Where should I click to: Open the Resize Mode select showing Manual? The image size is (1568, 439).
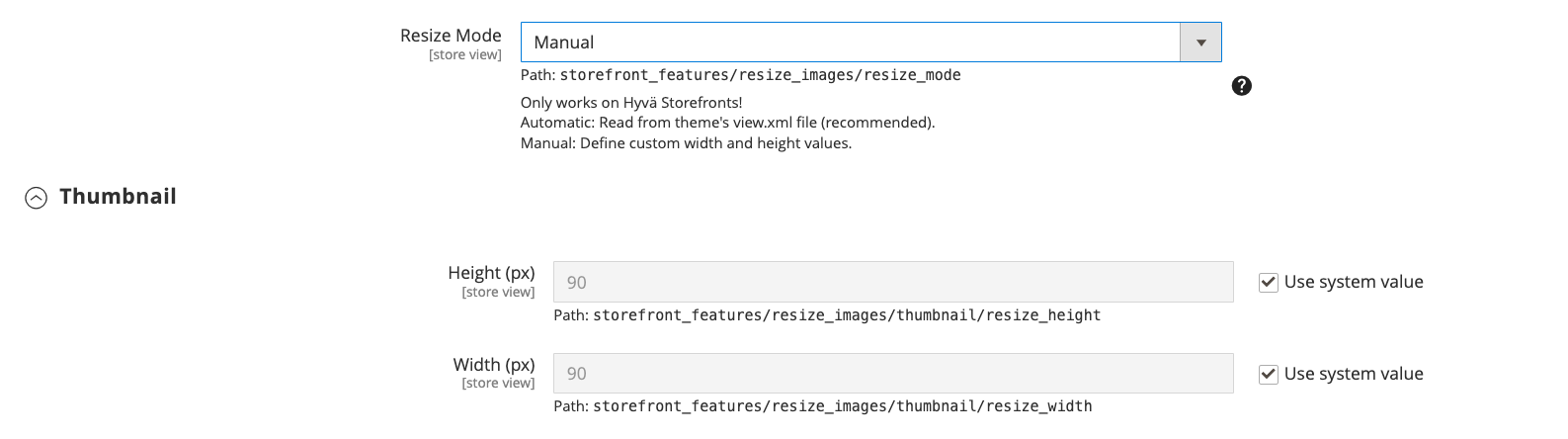pyautogui.click(x=850, y=43)
